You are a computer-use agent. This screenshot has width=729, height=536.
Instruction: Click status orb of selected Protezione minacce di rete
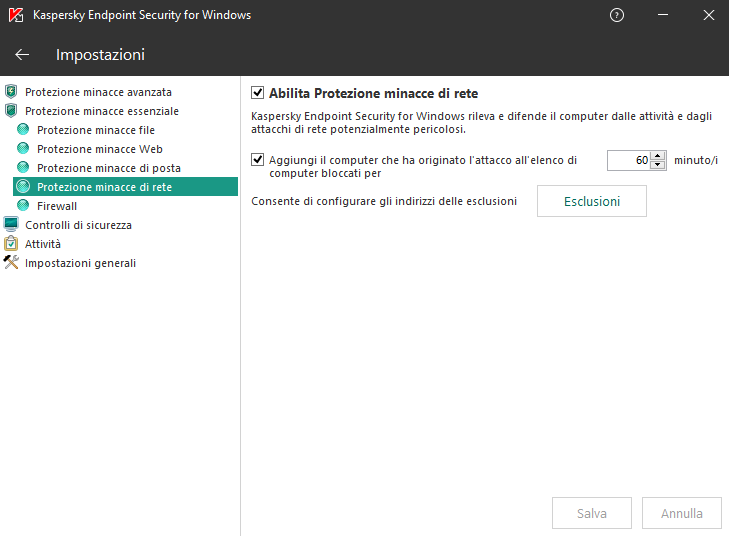pyautogui.click(x=23, y=186)
